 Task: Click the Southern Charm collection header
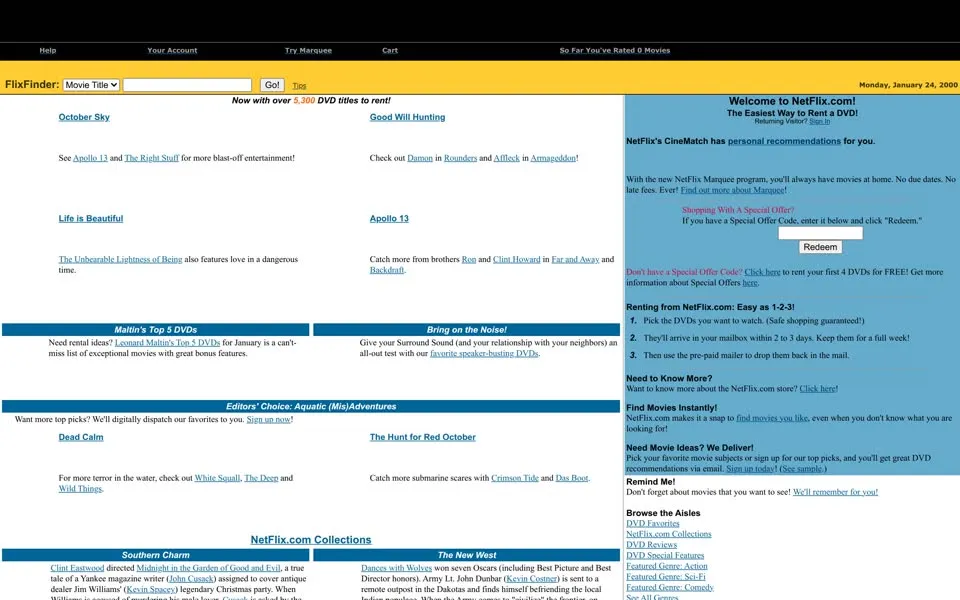[x=156, y=555]
